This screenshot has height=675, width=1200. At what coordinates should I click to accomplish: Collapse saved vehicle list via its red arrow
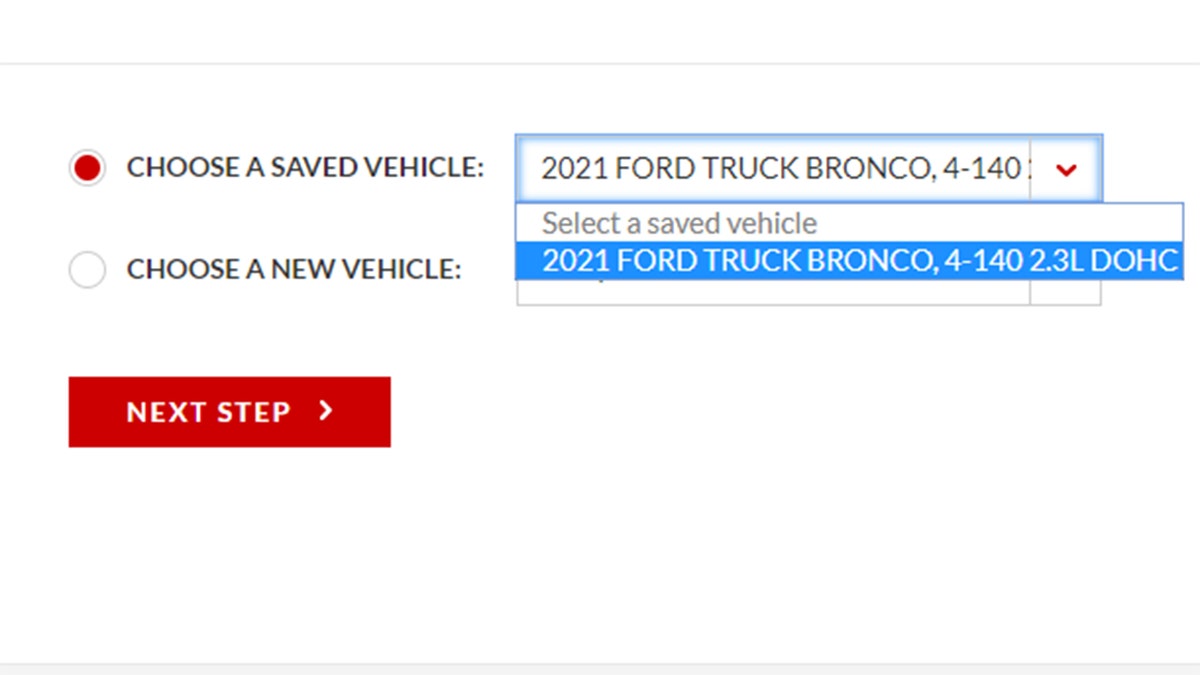(x=1066, y=169)
